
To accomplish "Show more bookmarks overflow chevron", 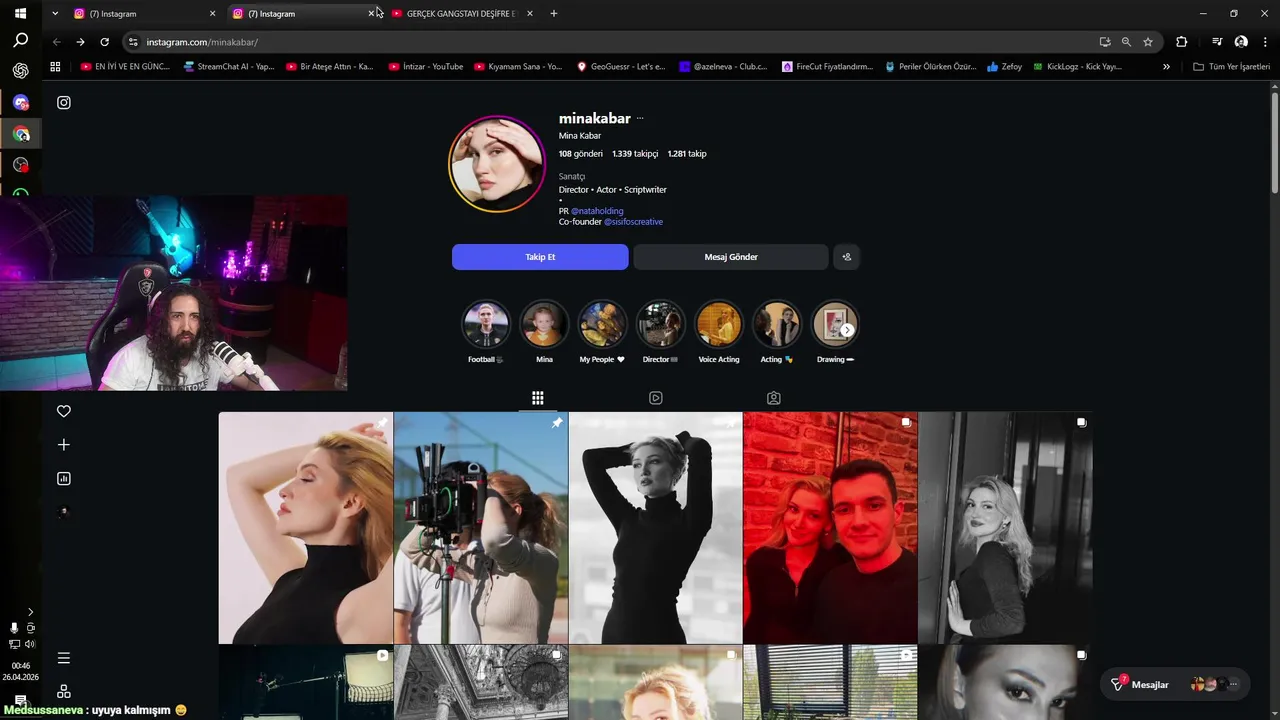I will pos(1166,67).
